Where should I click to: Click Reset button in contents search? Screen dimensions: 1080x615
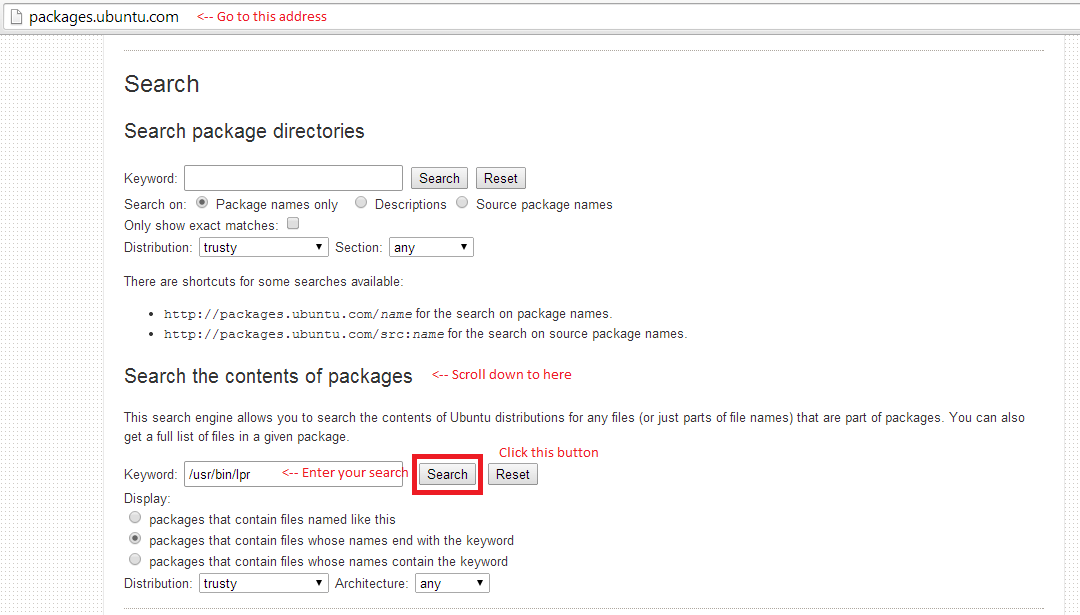(x=513, y=474)
